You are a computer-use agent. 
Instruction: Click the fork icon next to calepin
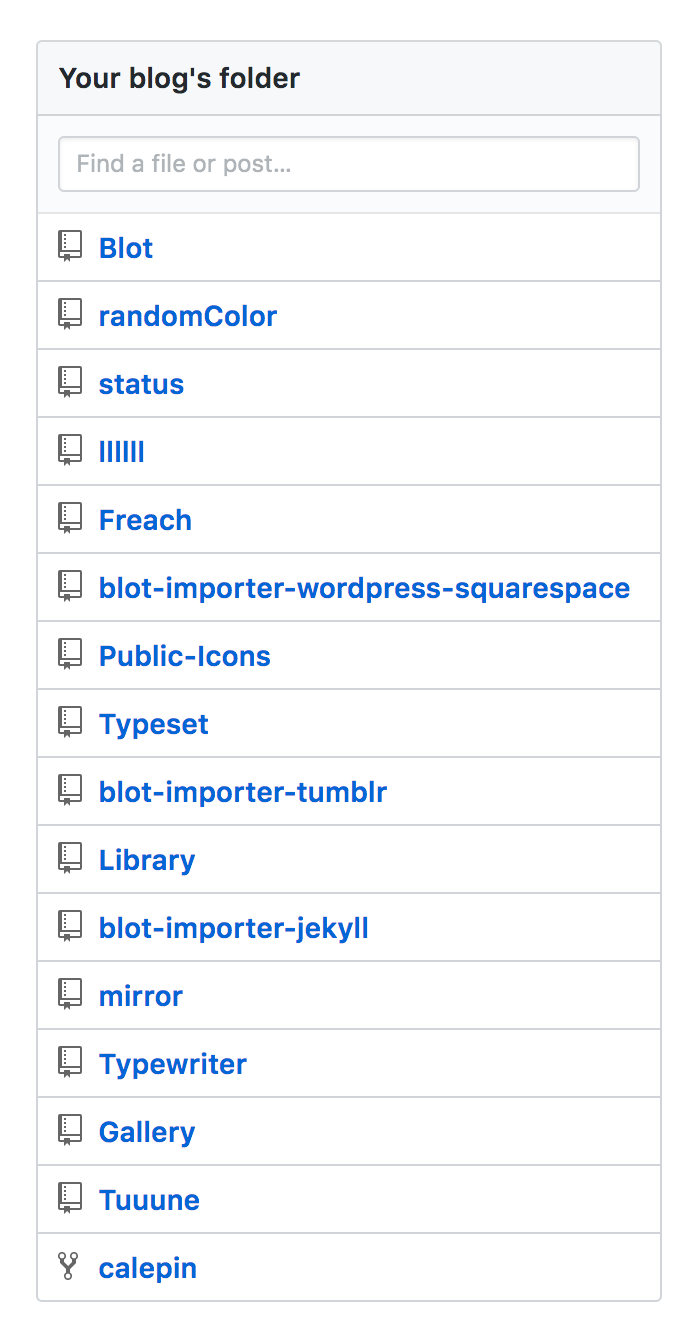click(x=68, y=1267)
